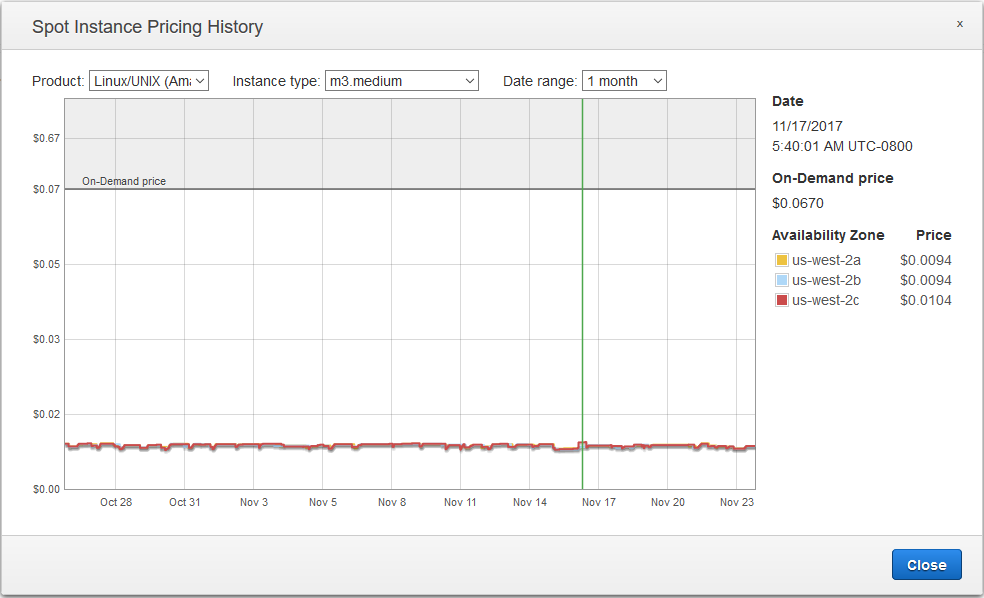This screenshot has width=984, height=598.
Task: Open the Product dropdown
Action: tap(149, 81)
